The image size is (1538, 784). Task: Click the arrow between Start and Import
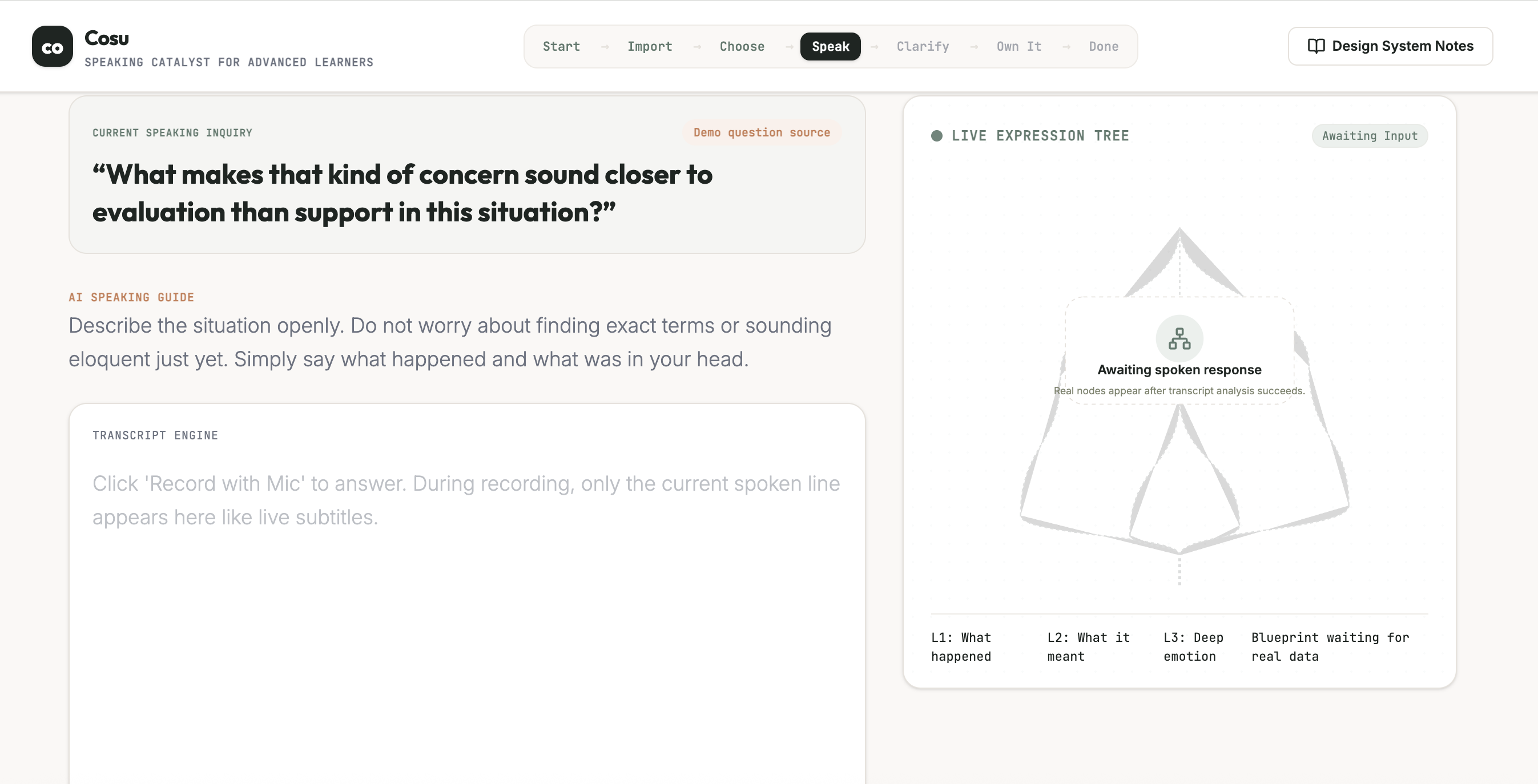pos(604,47)
